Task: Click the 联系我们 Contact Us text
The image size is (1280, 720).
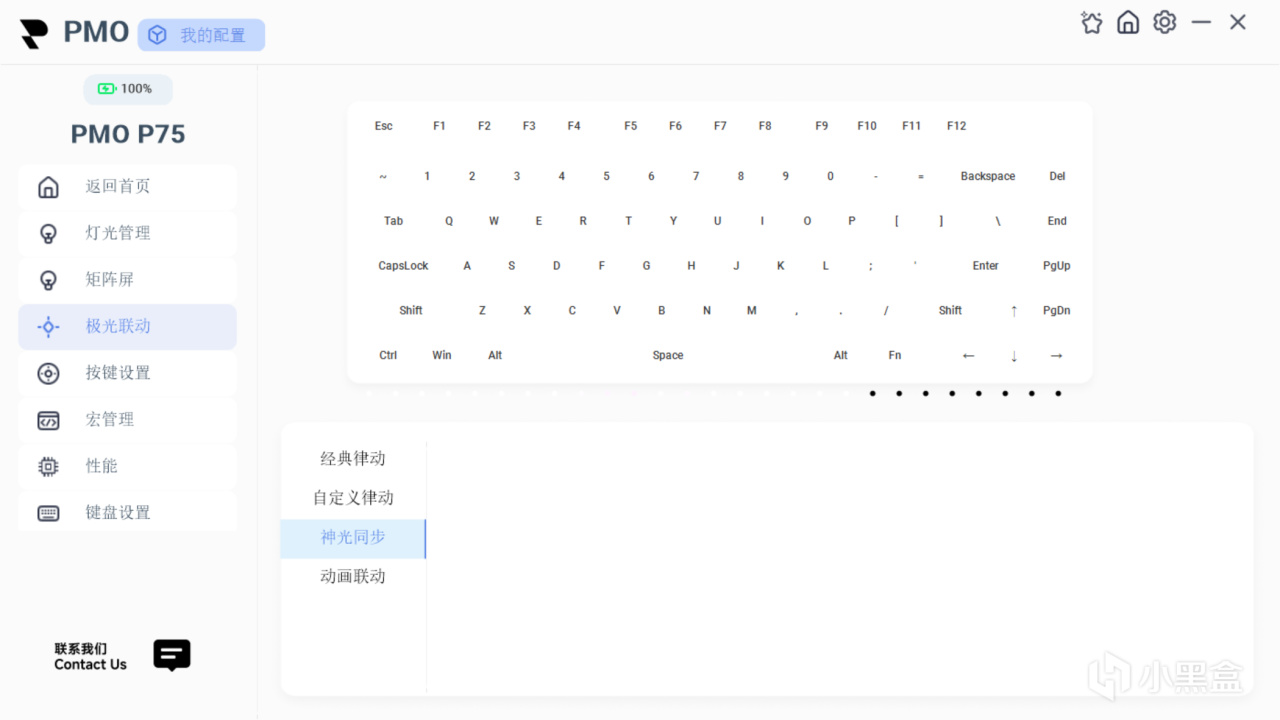Action: pos(90,656)
